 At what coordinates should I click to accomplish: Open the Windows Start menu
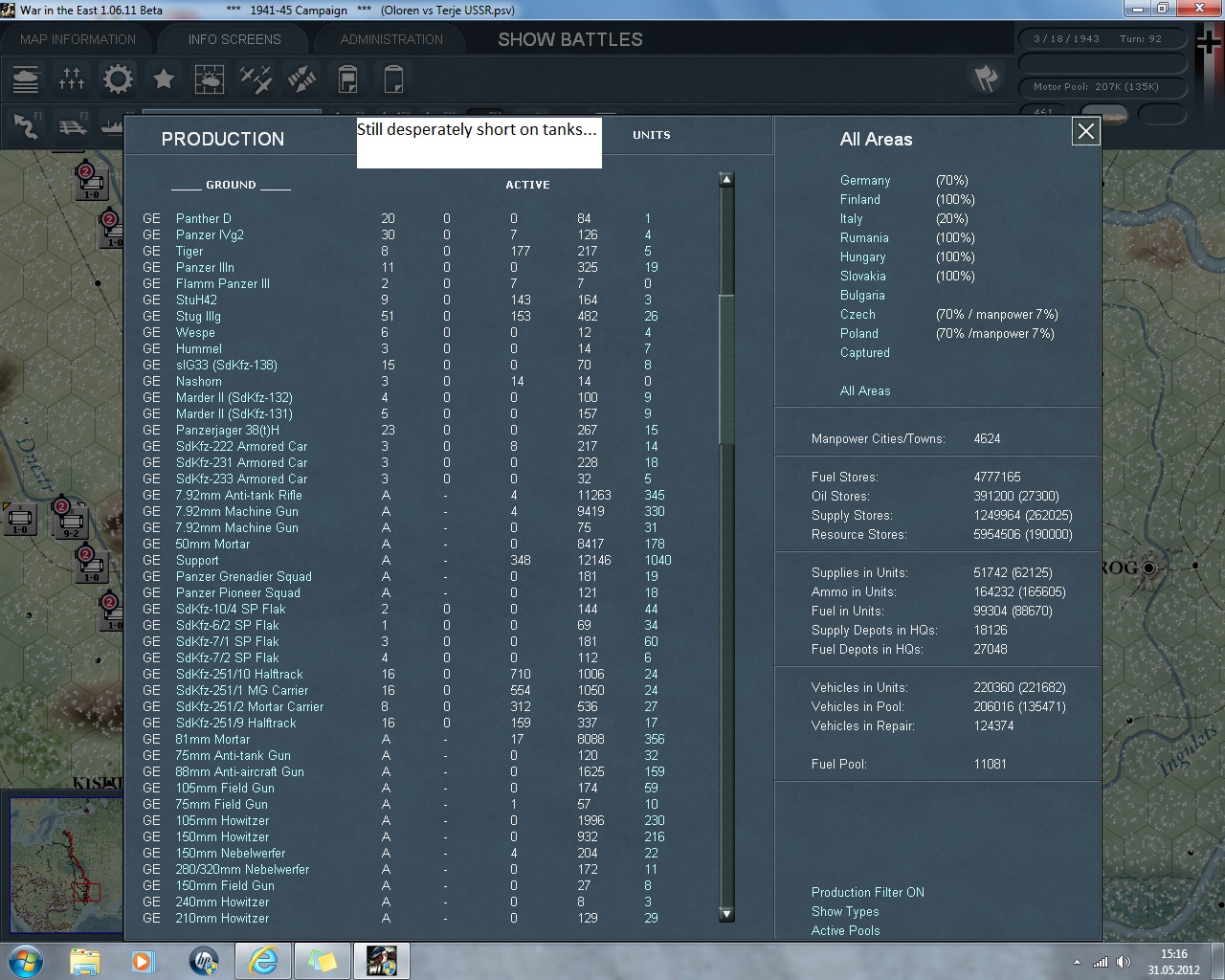coord(23,960)
